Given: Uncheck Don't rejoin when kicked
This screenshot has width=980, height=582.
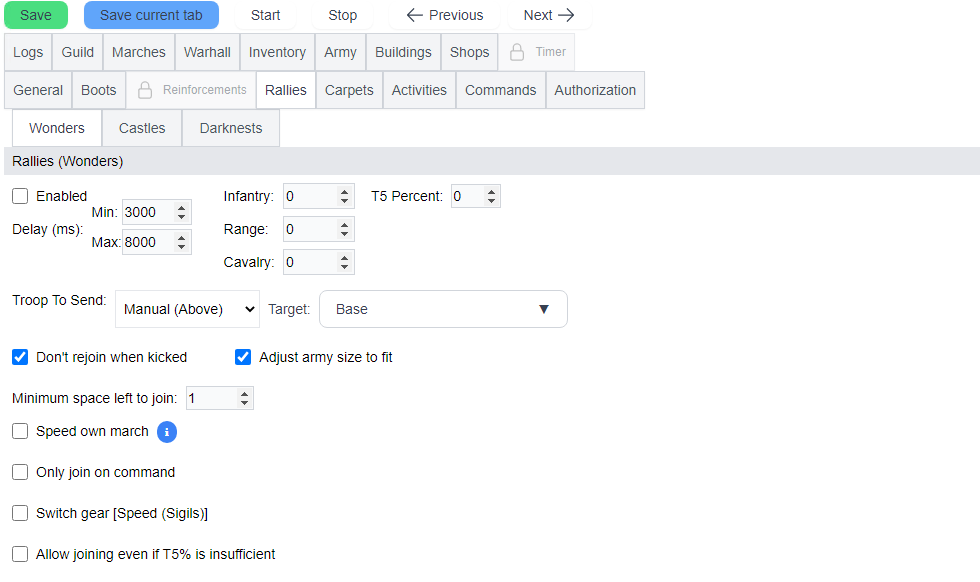Looking at the screenshot, I should (20, 357).
